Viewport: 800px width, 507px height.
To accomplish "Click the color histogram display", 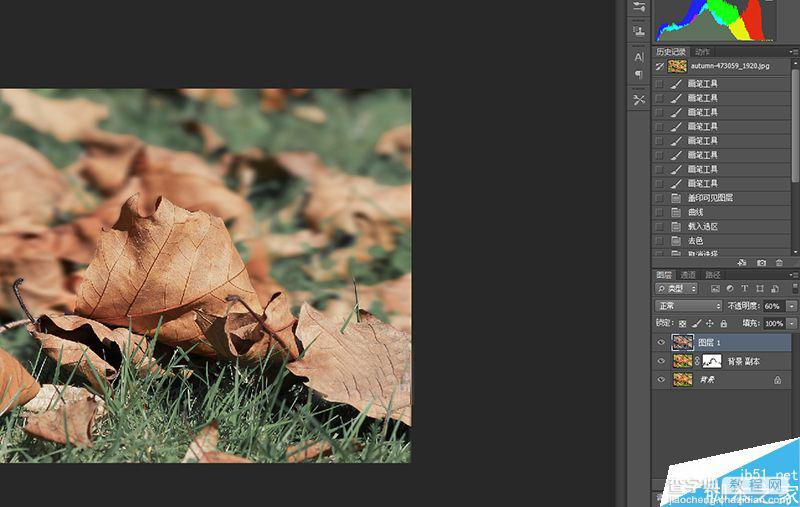I will click(x=715, y=20).
